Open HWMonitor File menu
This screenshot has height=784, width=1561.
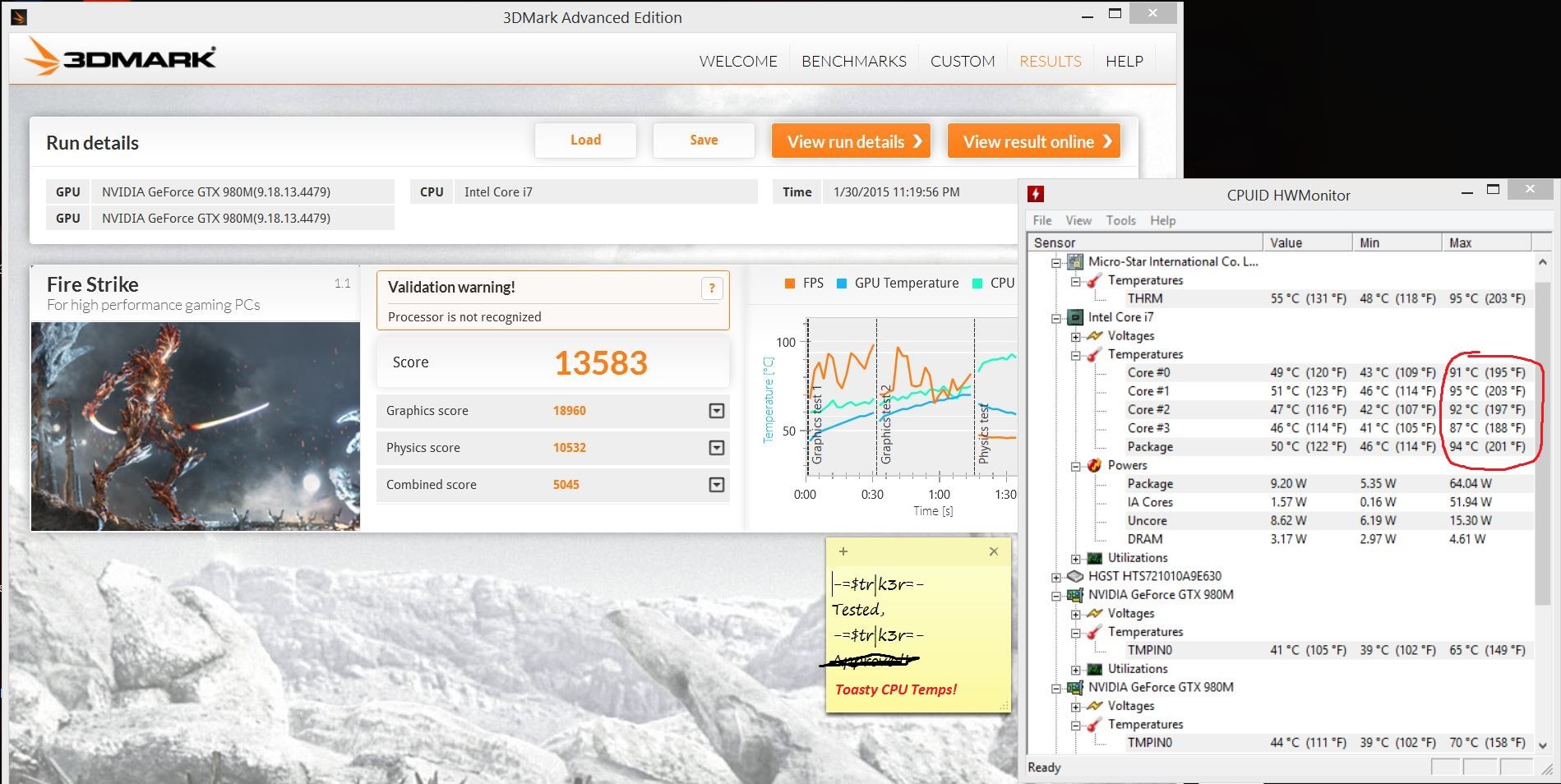pyautogui.click(x=1042, y=220)
